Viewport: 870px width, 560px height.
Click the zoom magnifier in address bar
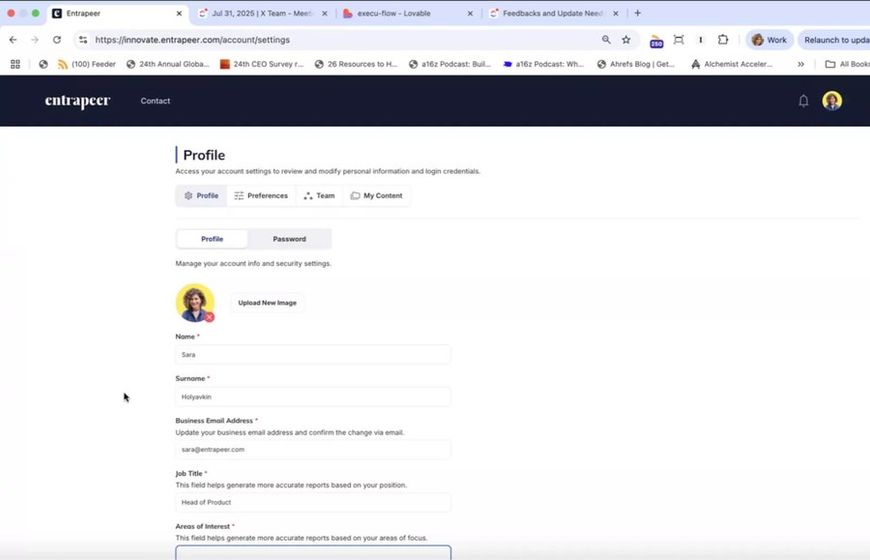pos(606,40)
